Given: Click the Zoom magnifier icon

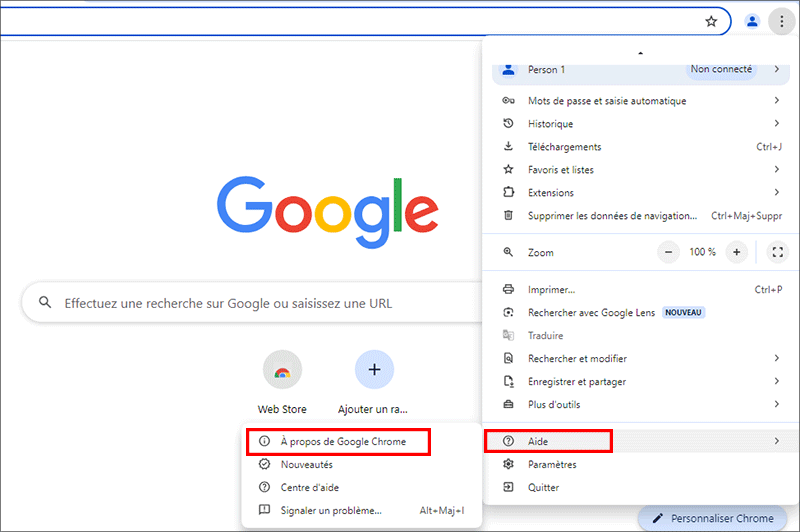Looking at the screenshot, I should pyautogui.click(x=508, y=252).
